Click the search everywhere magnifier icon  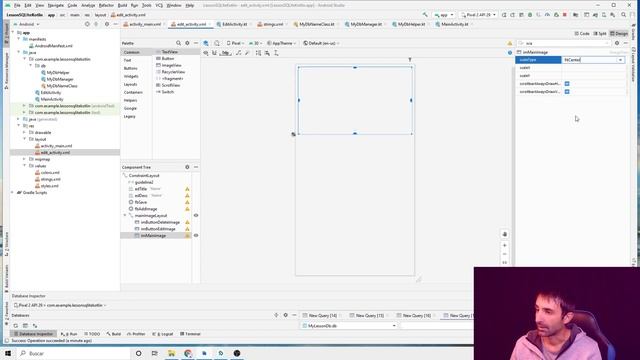(x=624, y=15)
